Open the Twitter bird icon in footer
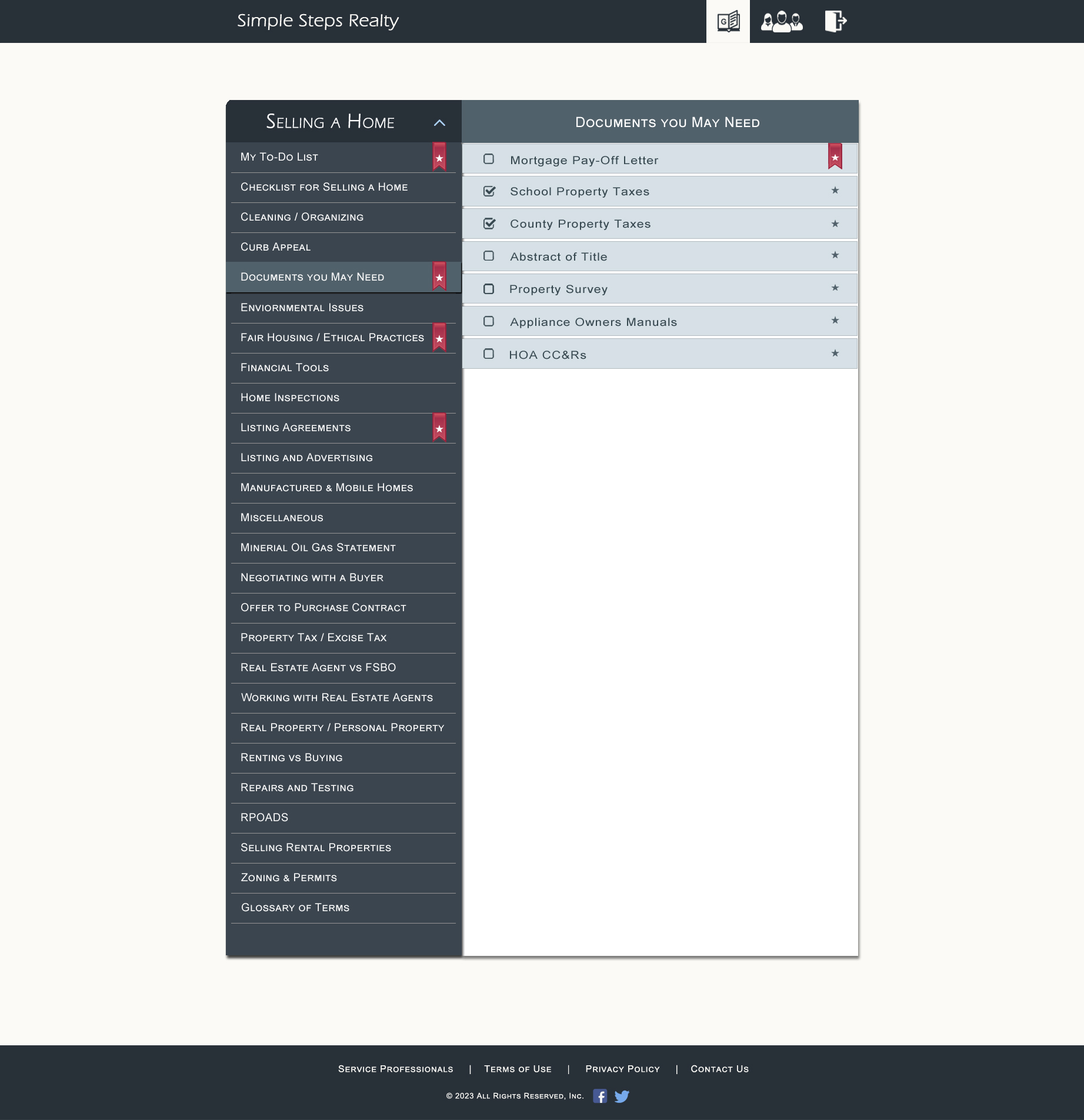Screen dimensions: 1084x1120 (622, 1096)
